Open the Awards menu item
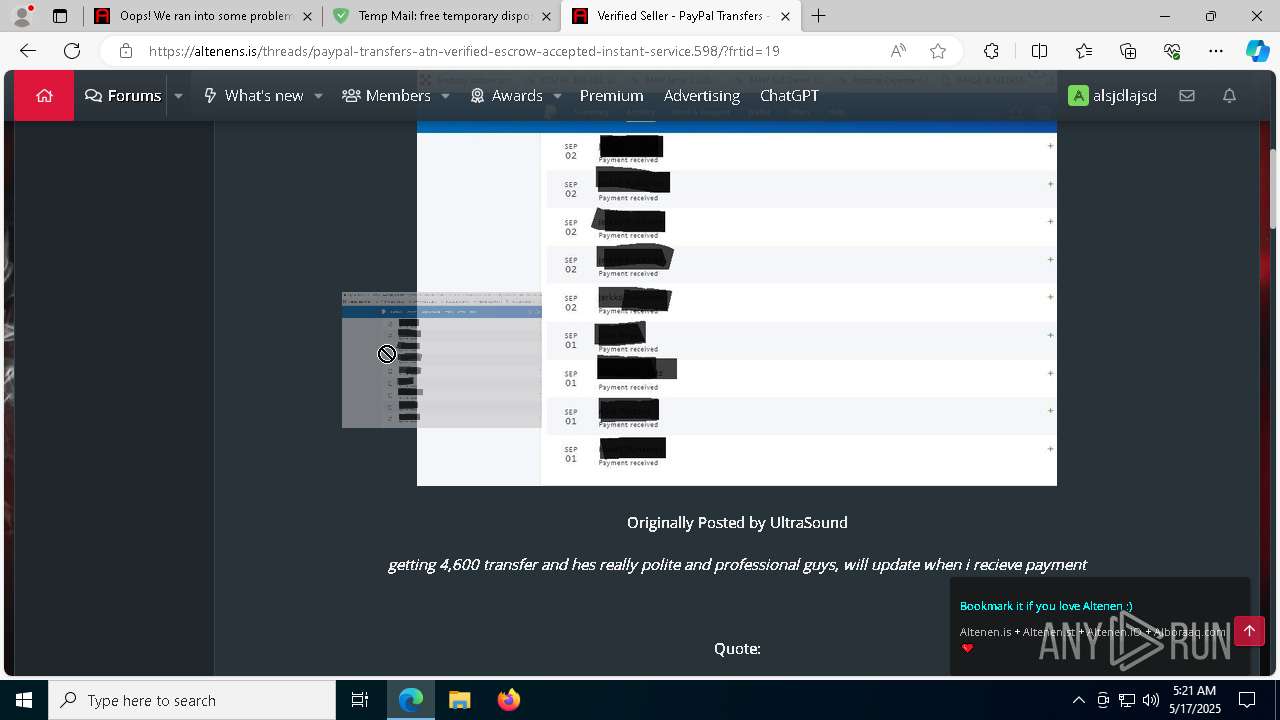The image size is (1280, 720). click(x=506, y=96)
